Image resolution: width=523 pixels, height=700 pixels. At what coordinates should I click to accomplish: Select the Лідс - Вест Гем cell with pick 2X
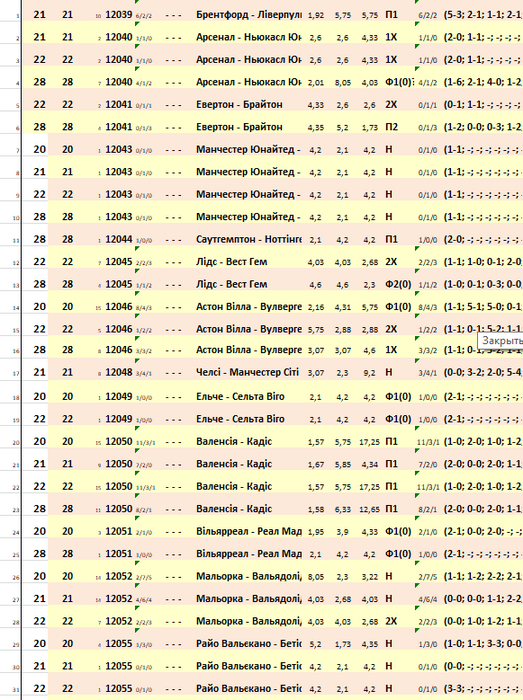(x=232, y=262)
